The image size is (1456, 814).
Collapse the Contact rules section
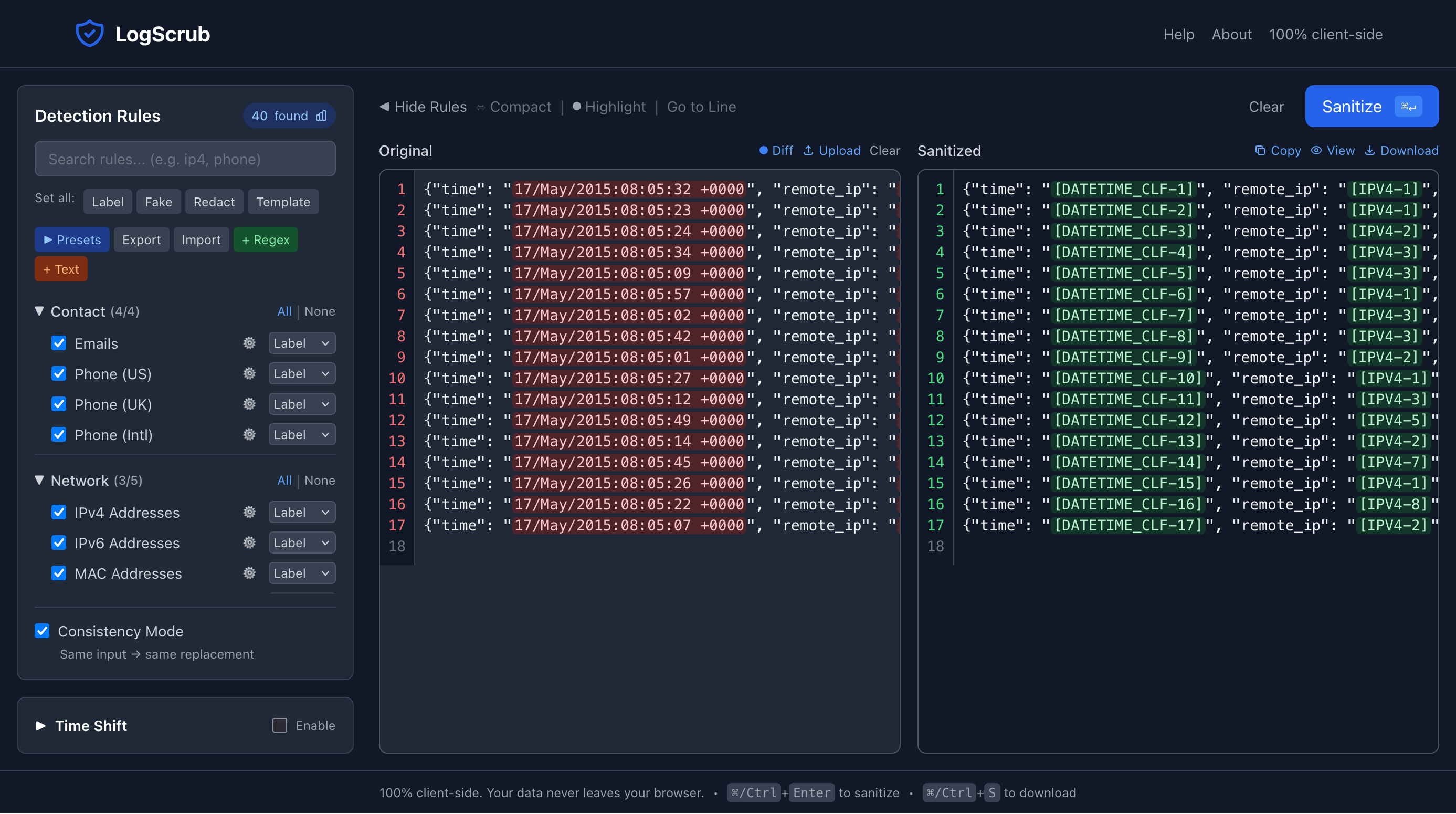39,310
